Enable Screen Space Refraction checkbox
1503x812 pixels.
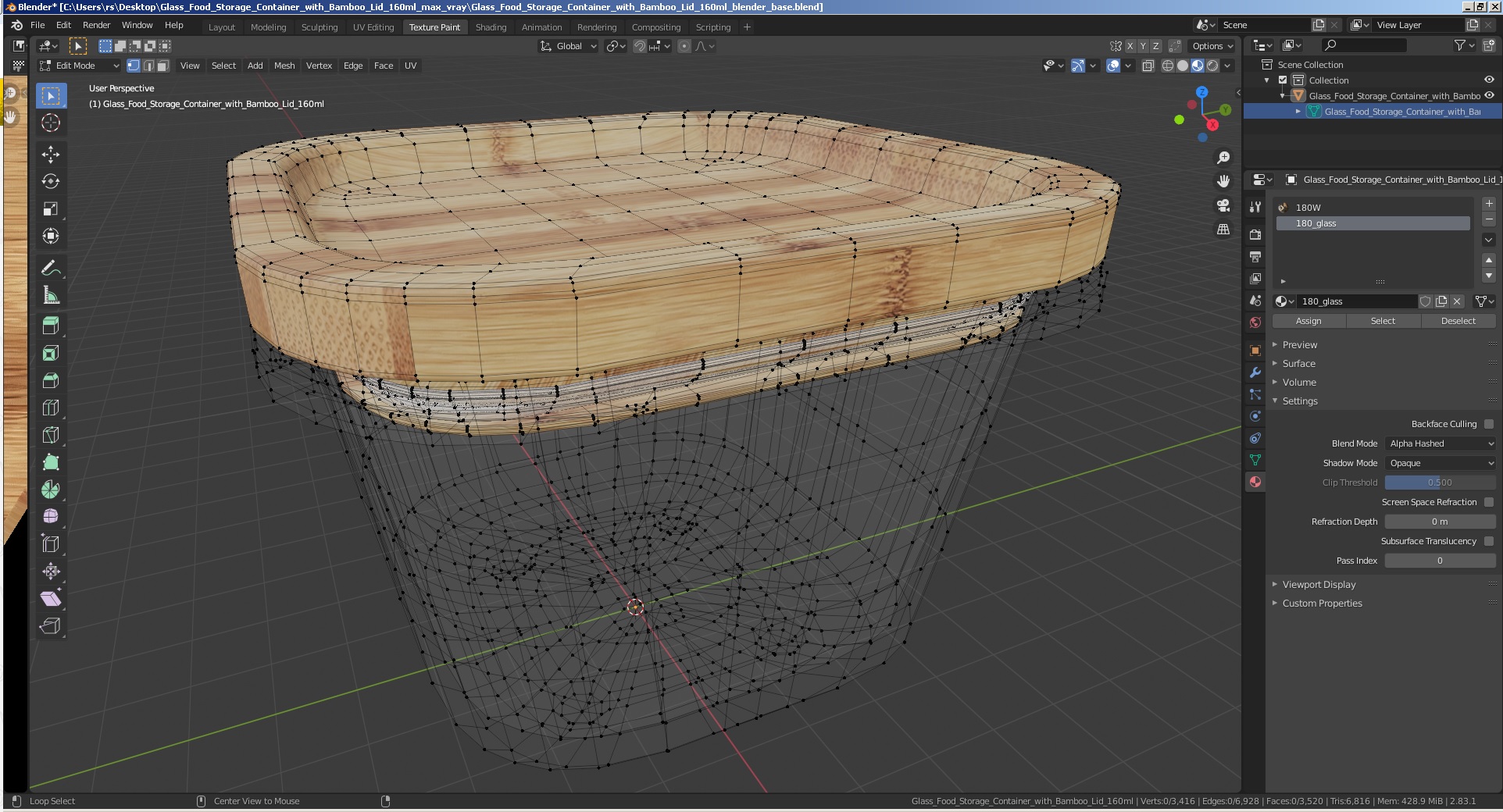1489,502
